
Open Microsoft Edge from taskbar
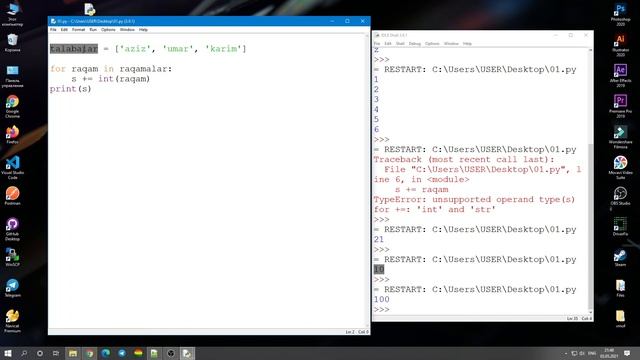pyautogui.click(x=106, y=353)
